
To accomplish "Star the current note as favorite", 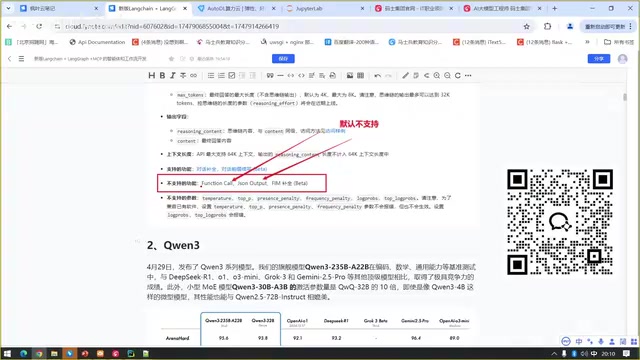I will 171,59.
